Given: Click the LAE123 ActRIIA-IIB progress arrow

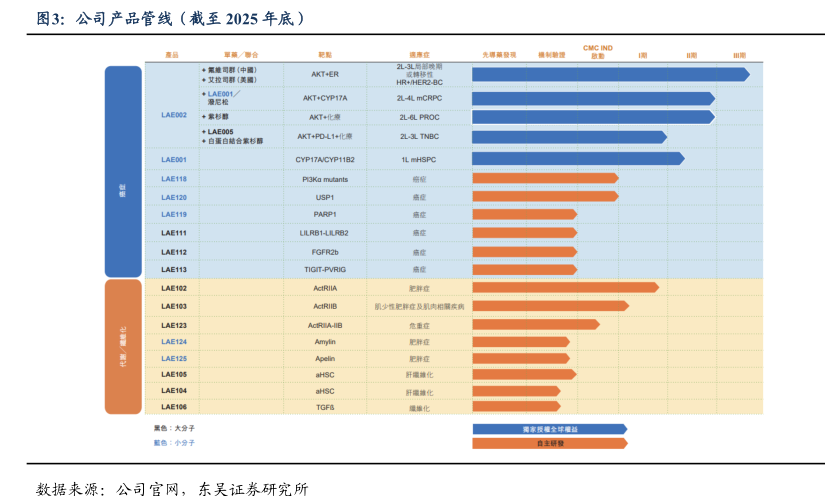Looking at the screenshot, I should pyautogui.click(x=535, y=325).
